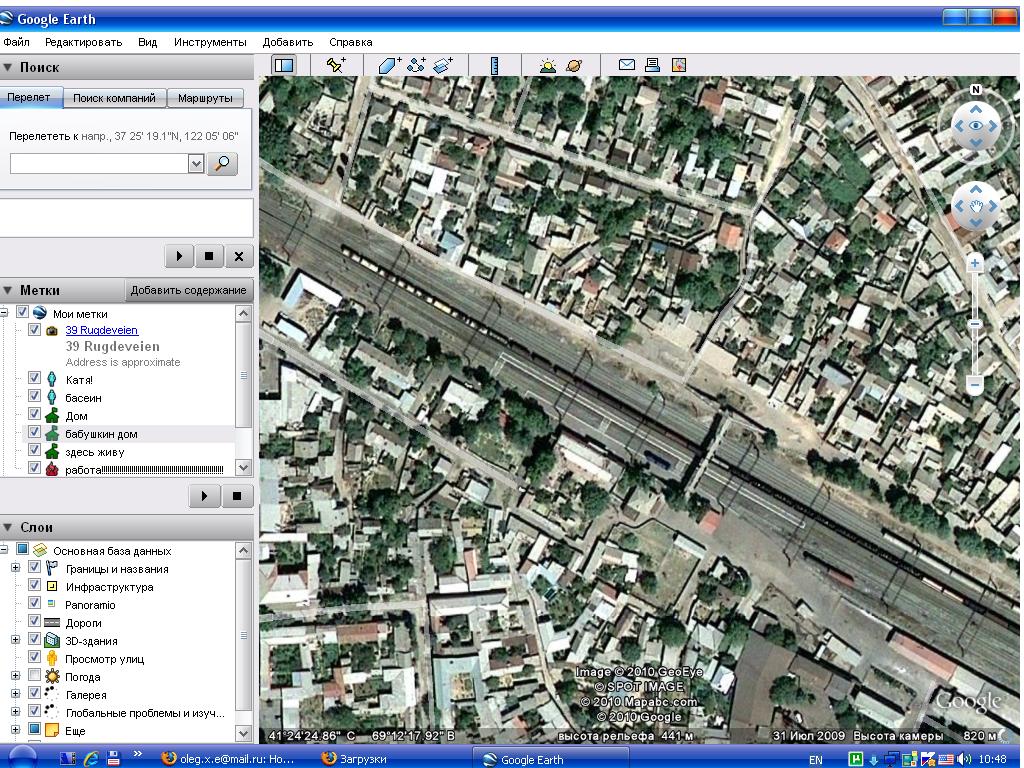Screen dimensions: 1024x768
Task: Open the Редактировать menu
Action: pyautogui.click(x=83, y=42)
